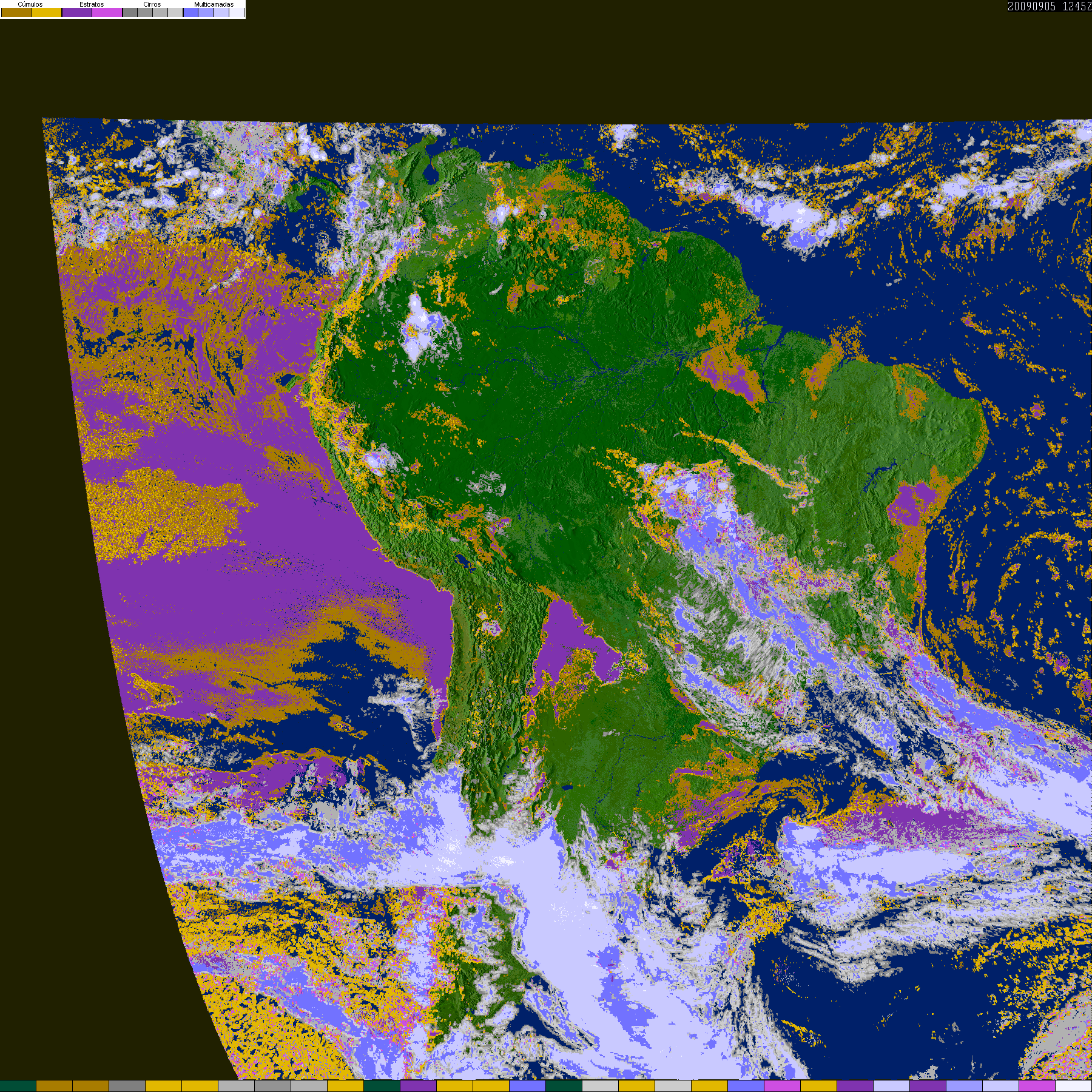Choose the darkest blue Multicamadas legend swatch
Image resolution: width=1092 pixels, height=1092 pixels.
pos(190,13)
